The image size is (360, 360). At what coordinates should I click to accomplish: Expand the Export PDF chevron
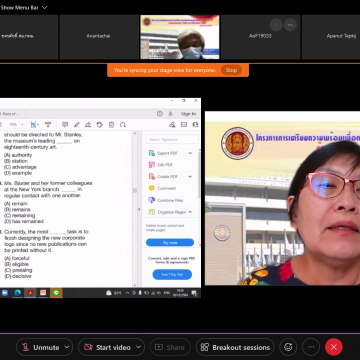pos(190,153)
